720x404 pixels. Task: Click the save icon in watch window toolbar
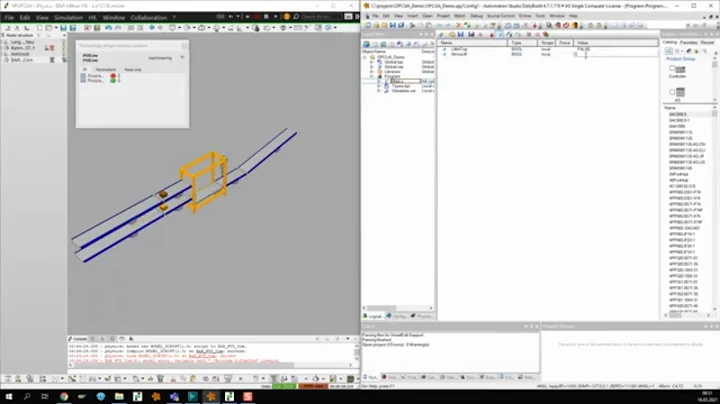point(461,34)
